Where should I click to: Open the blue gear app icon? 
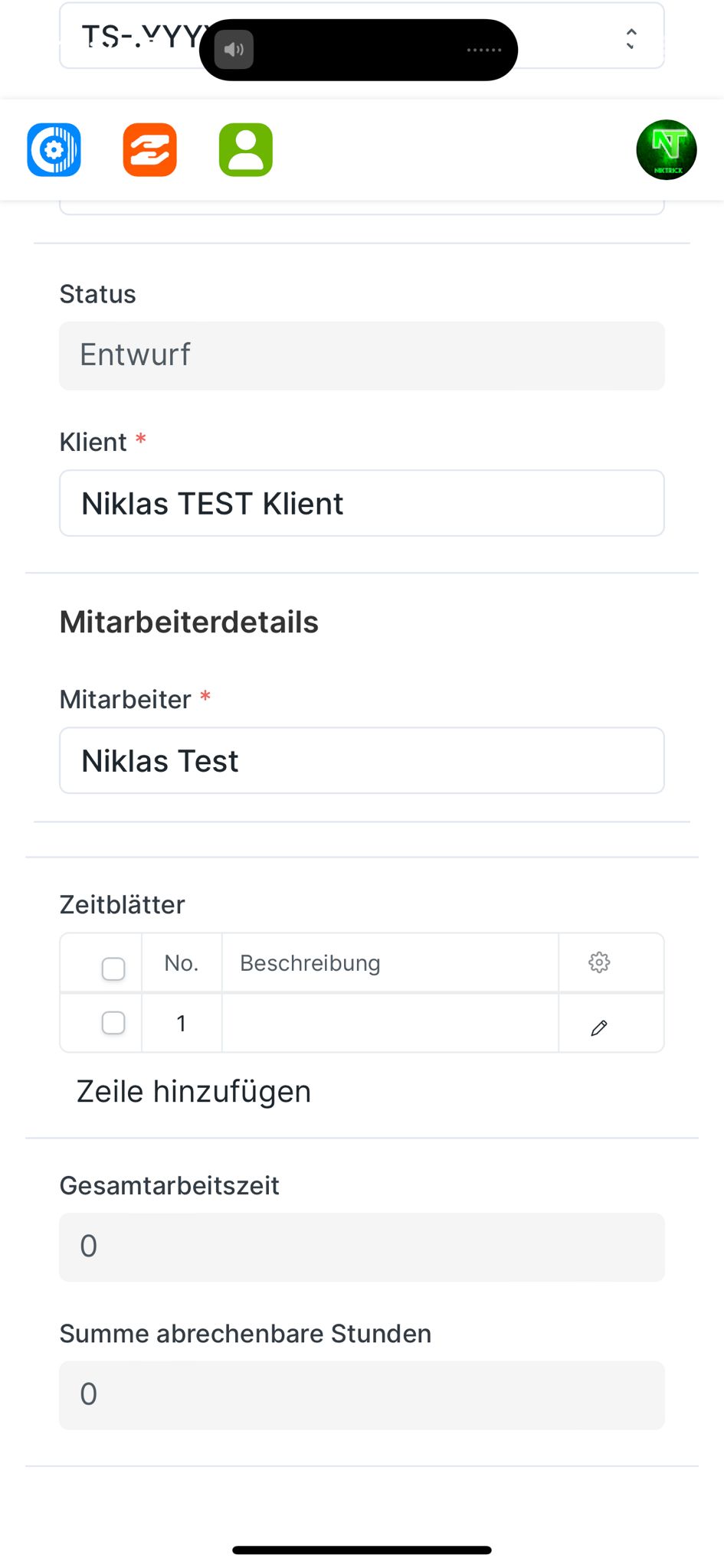pyautogui.click(x=54, y=149)
